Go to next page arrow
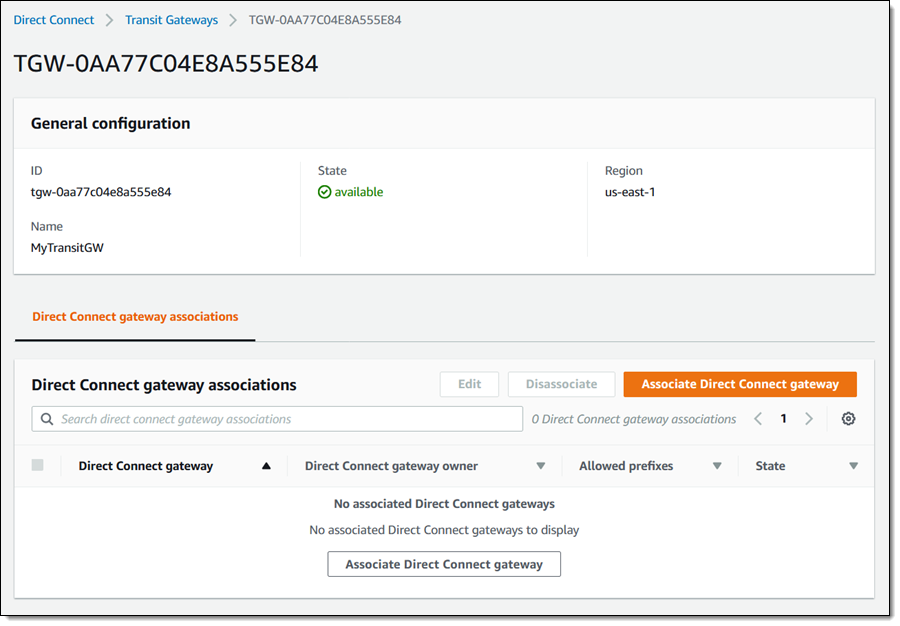Image resolution: width=900 pixels, height=626 pixels. point(809,419)
